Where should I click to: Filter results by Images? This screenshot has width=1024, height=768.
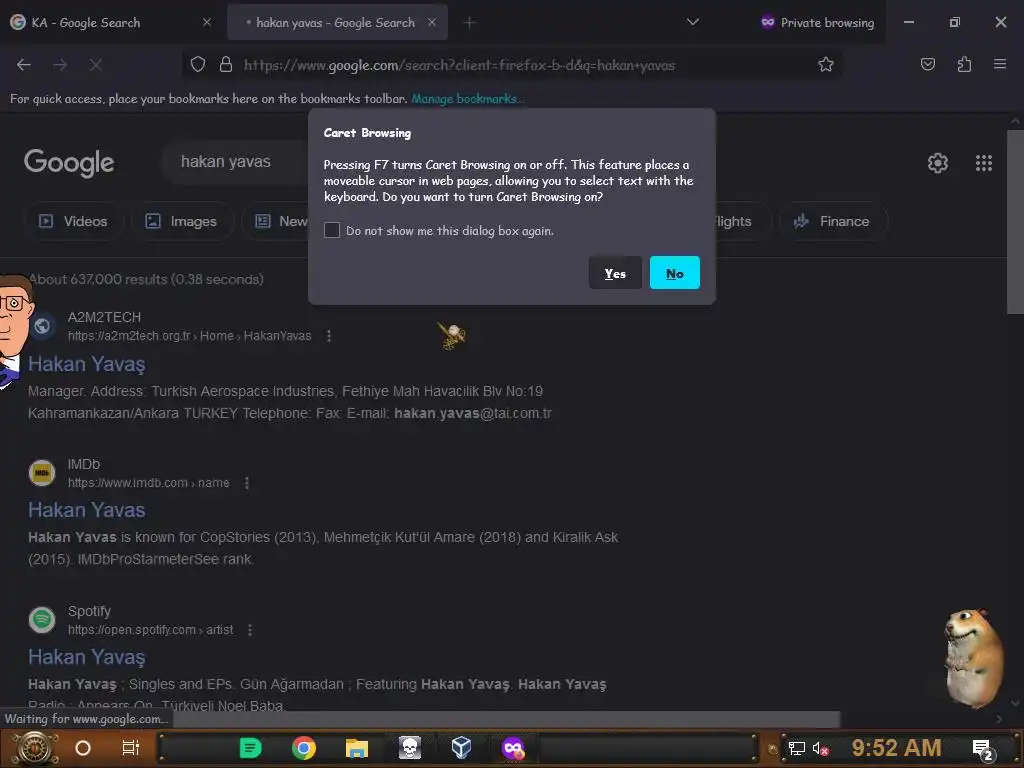pyautogui.click(x=182, y=221)
